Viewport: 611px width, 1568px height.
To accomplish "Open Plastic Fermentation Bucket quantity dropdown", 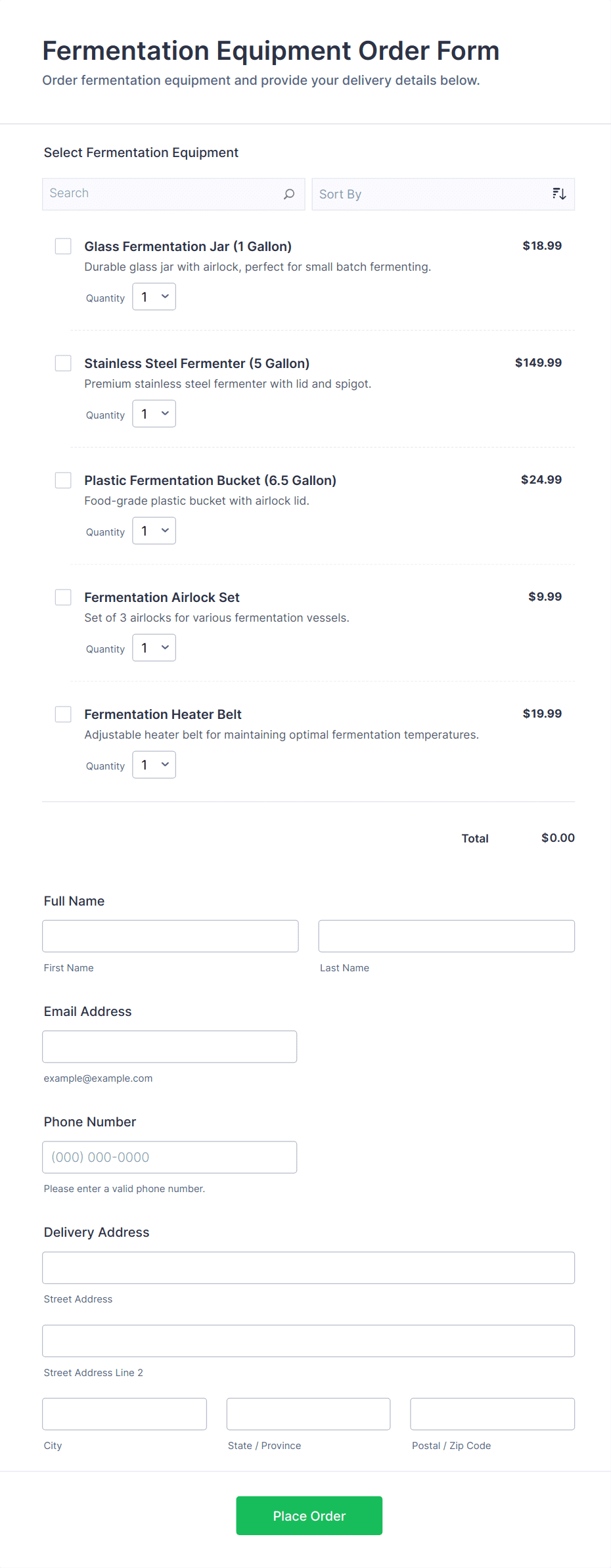I will (154, 531).
